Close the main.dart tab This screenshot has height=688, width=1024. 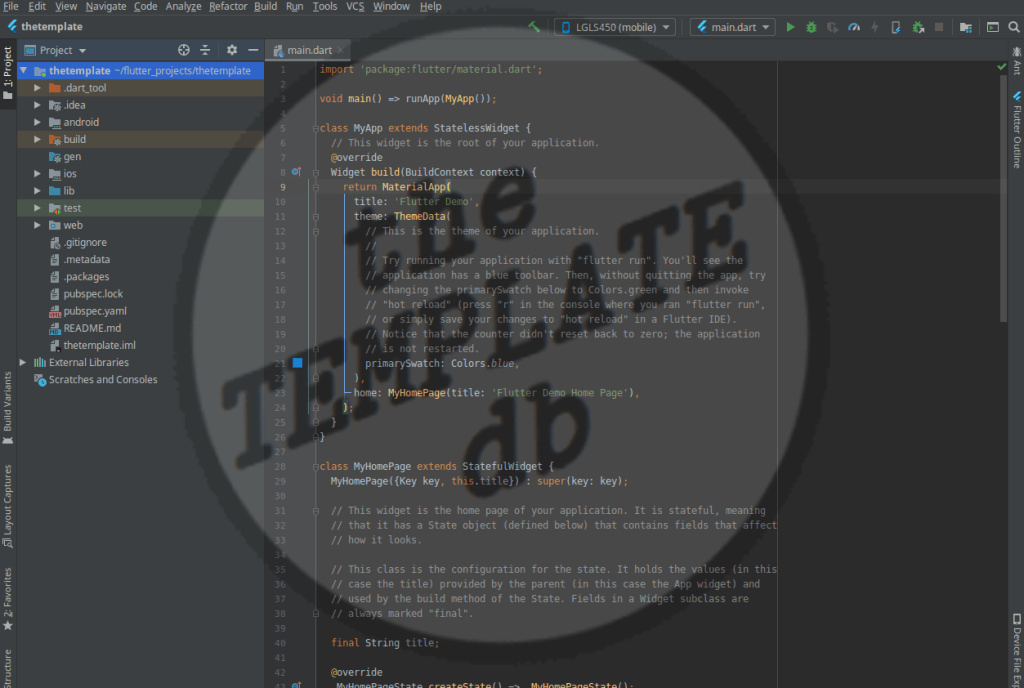coord(342,50)
